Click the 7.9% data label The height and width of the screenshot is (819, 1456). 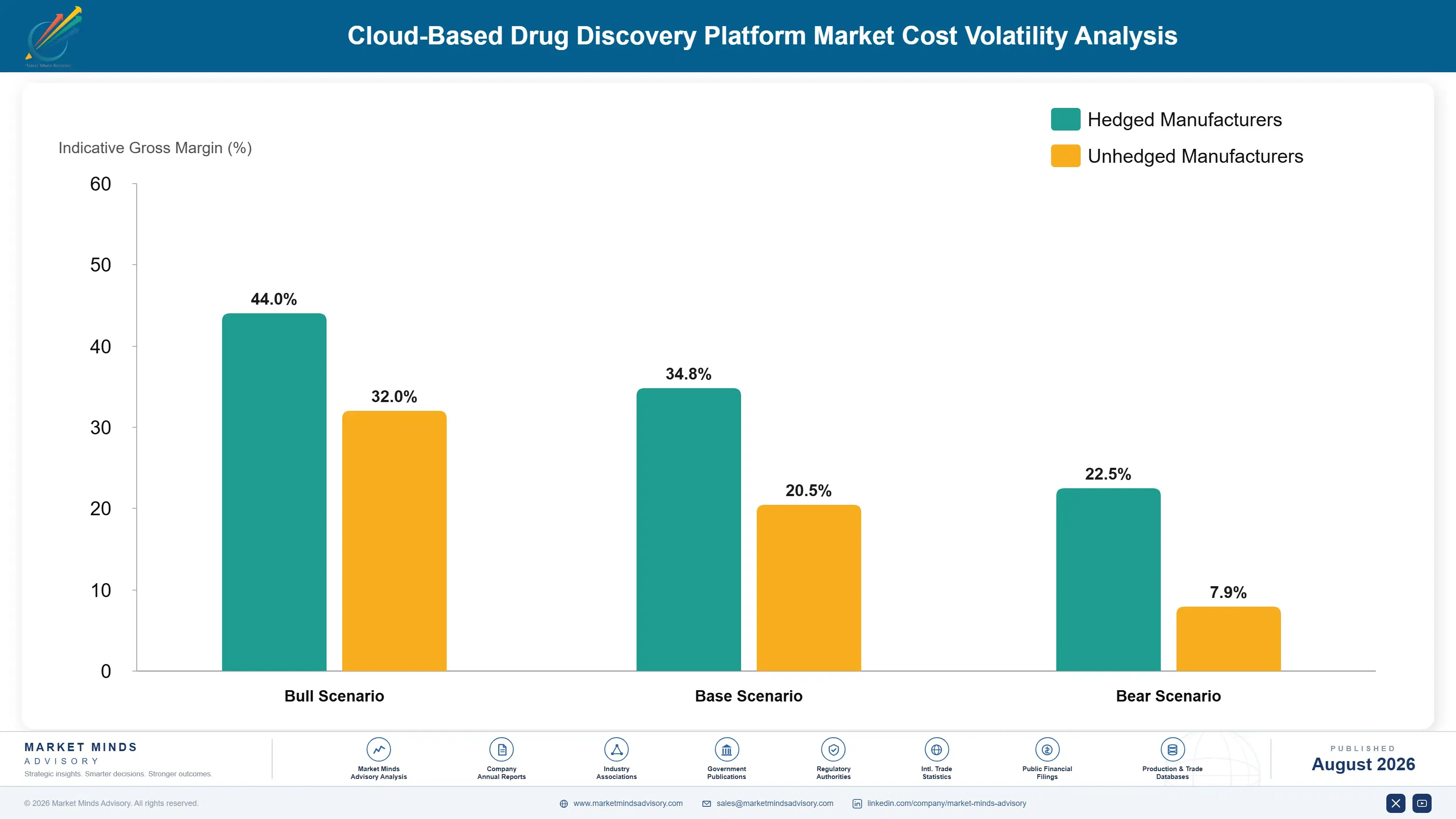(x=1228, y=593)
